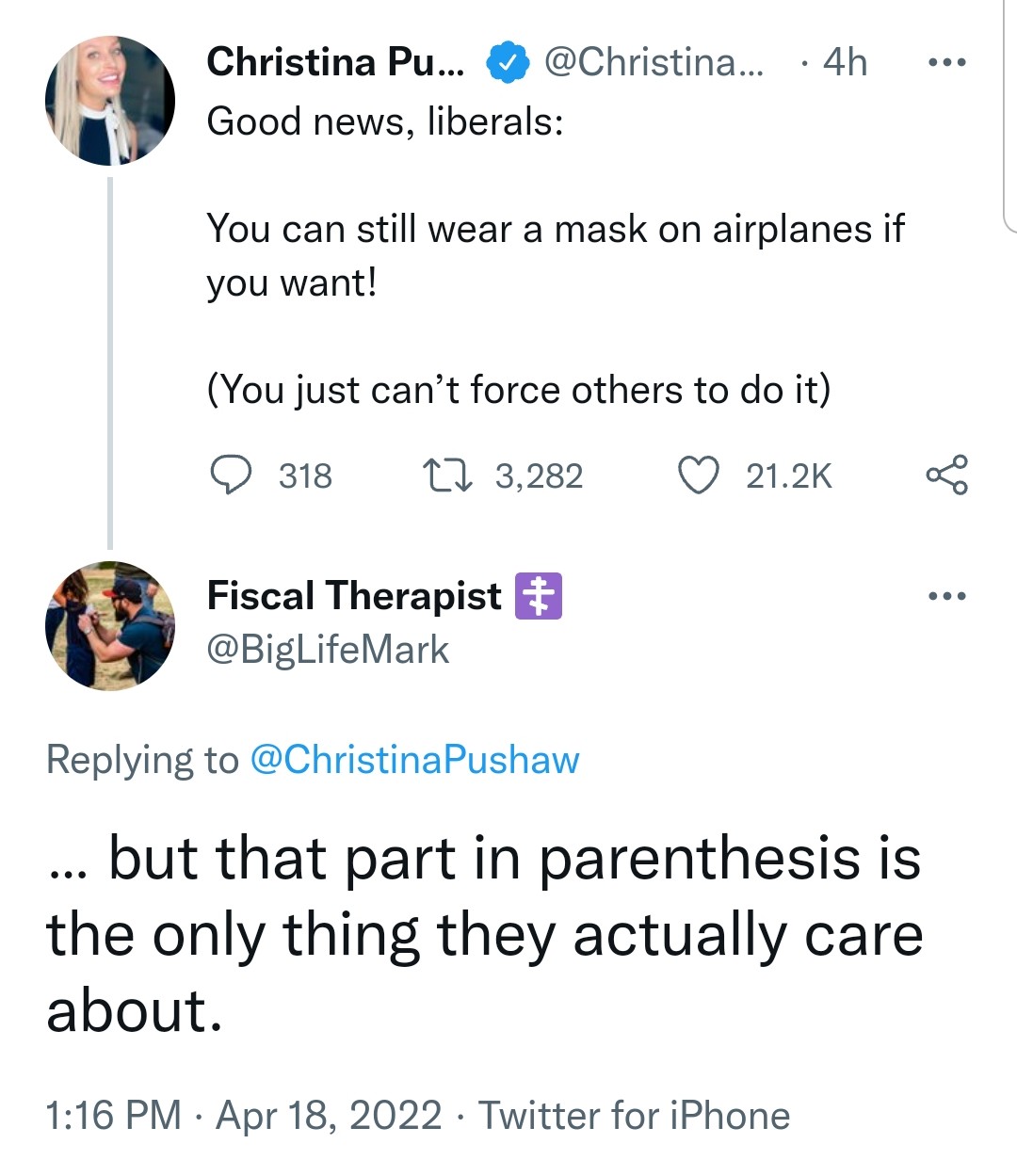The image size is (1017, 1176).
Task: Click the reply speech bubble icon
Action: pyautogui.click(x=230, y=475)
